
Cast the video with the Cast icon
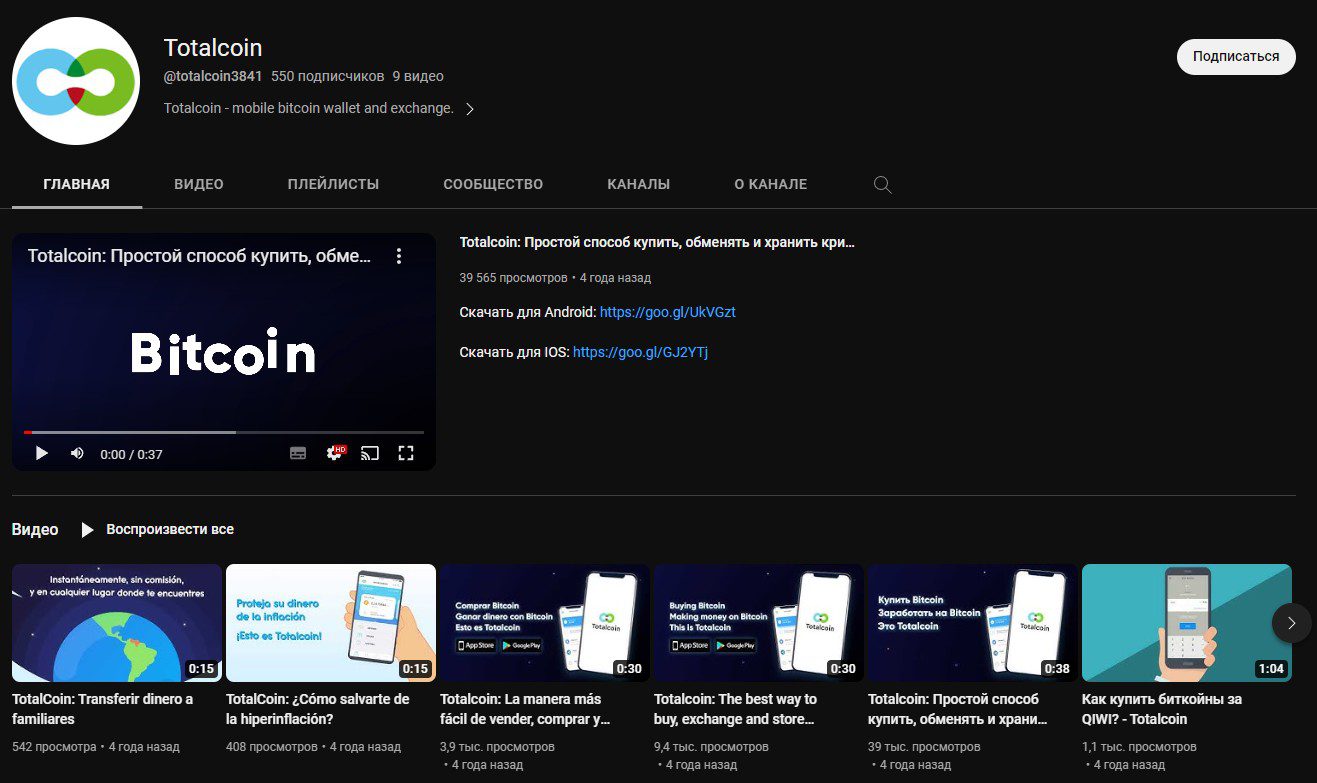click(x=370, y=453)
